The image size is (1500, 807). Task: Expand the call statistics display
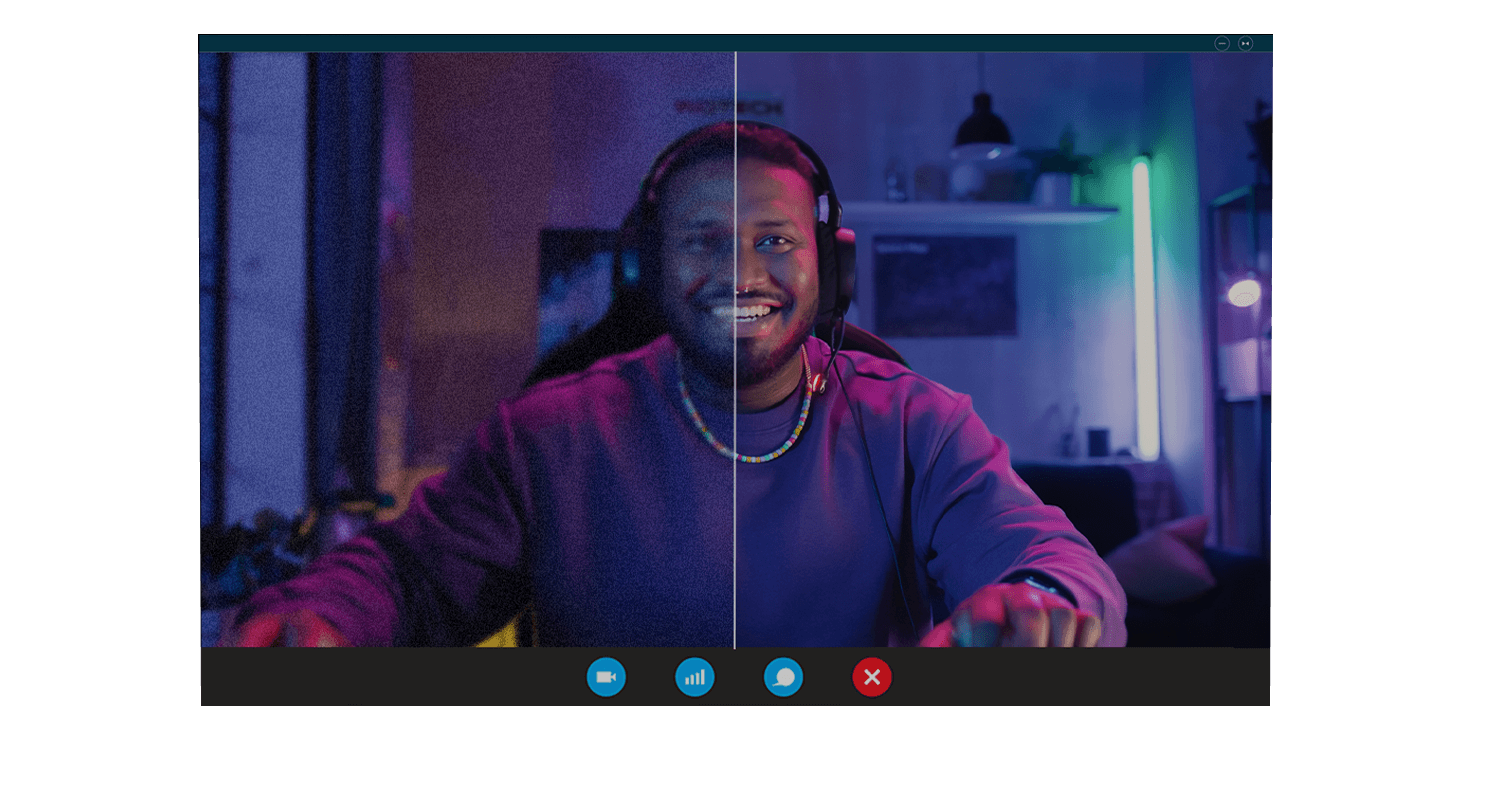[695, 677]
